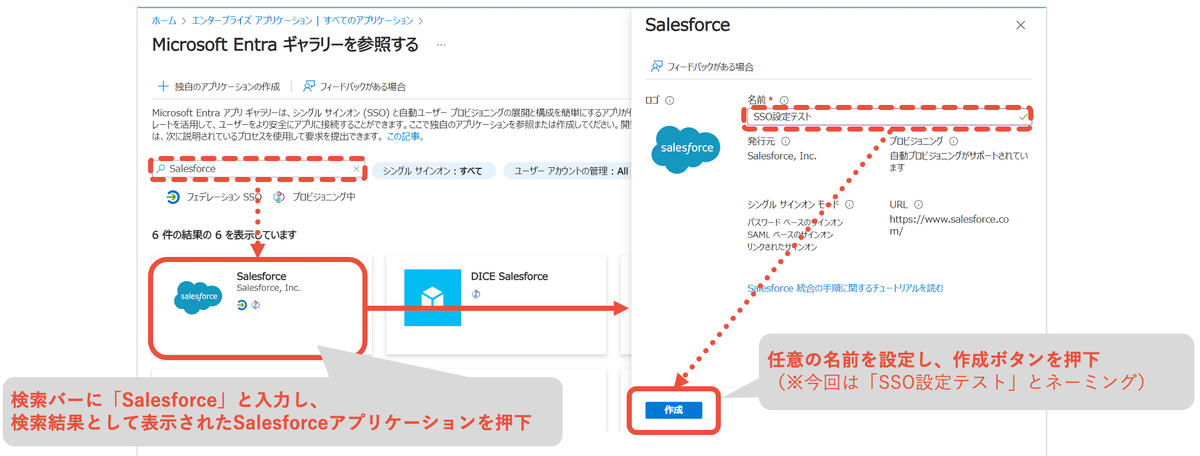Click URL value https://www.salesforce.com/

949,225
